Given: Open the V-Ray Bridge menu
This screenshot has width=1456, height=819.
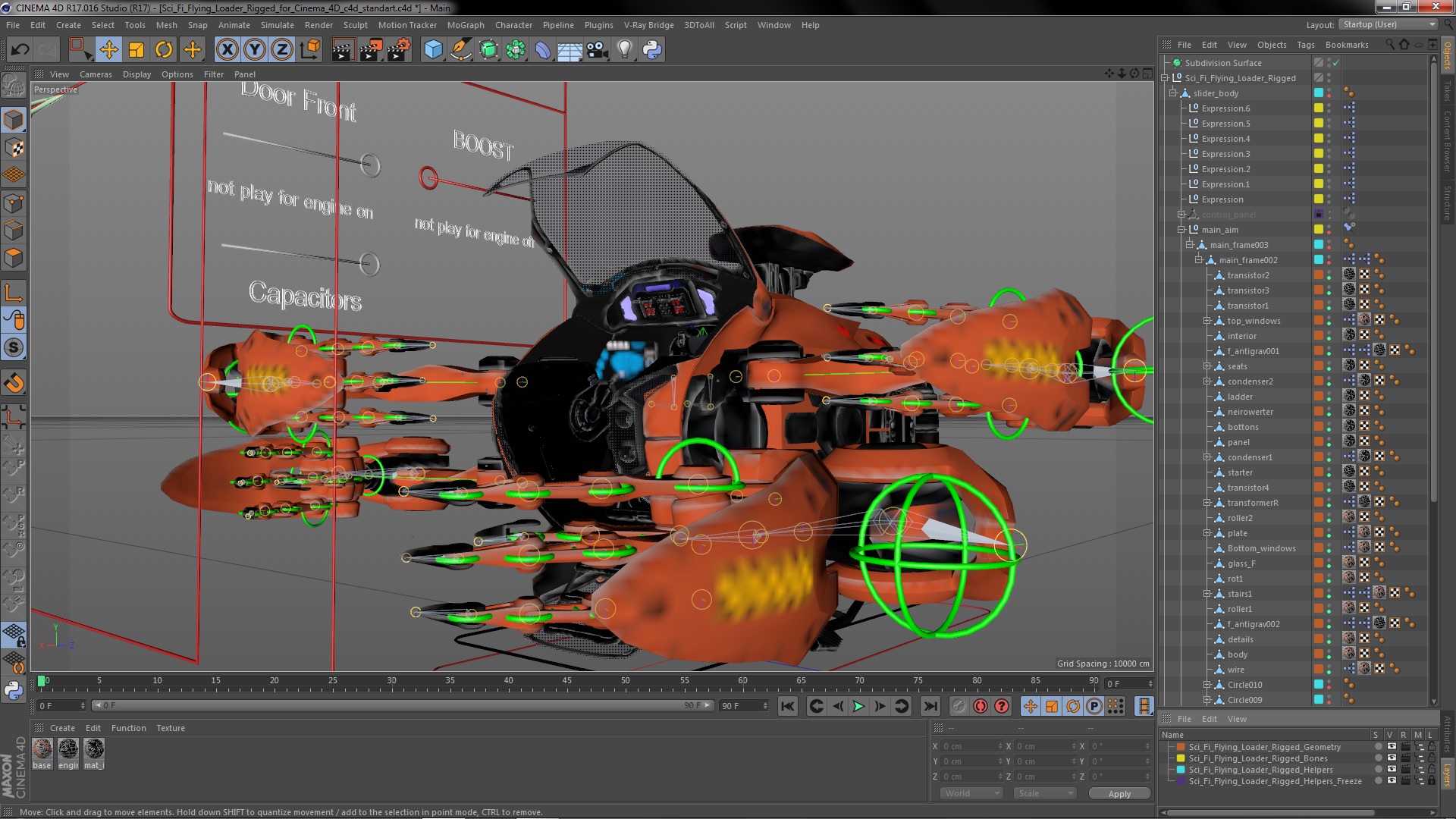Looking at the screenshot, I should tap(648, 25).
